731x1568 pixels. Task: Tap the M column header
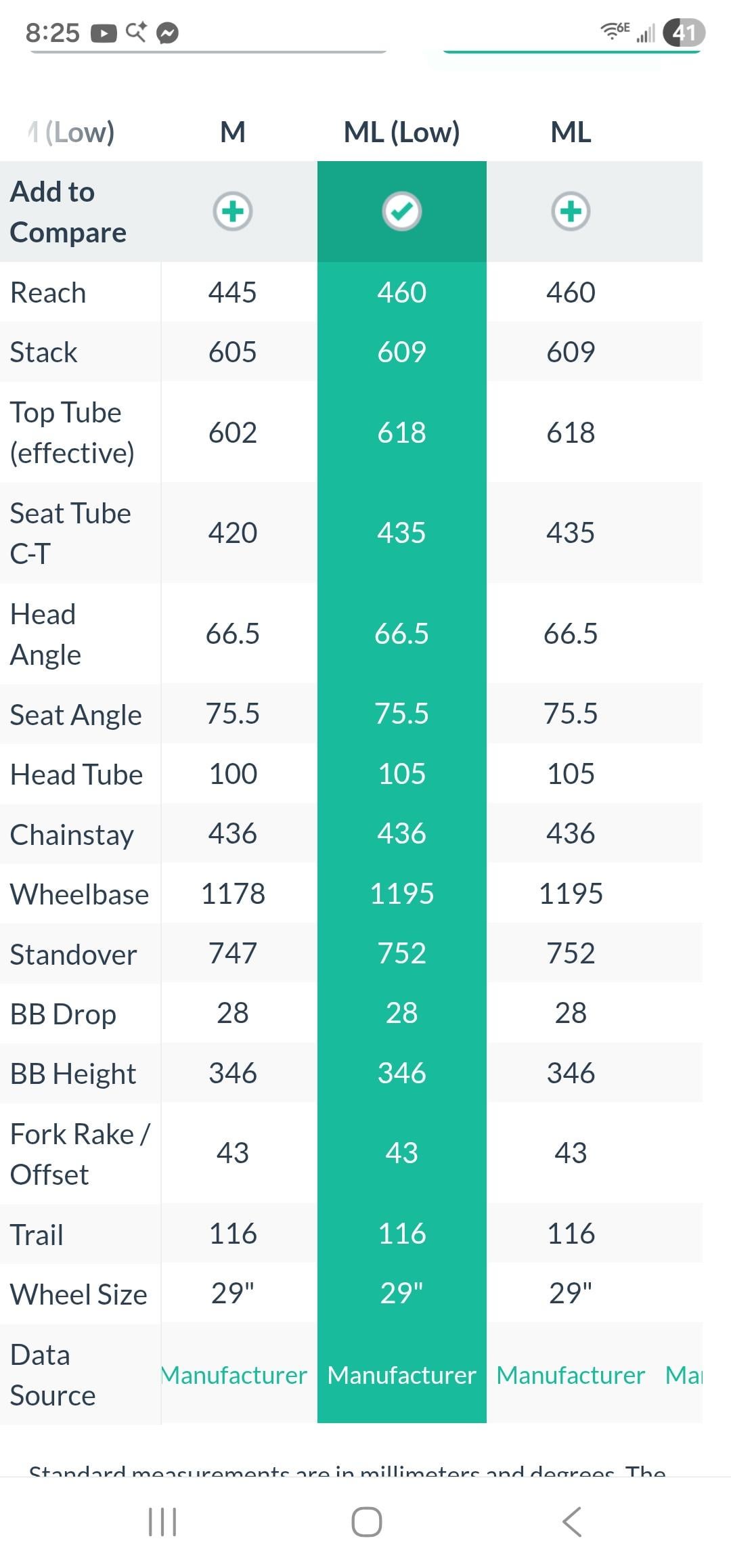(233, 132)
